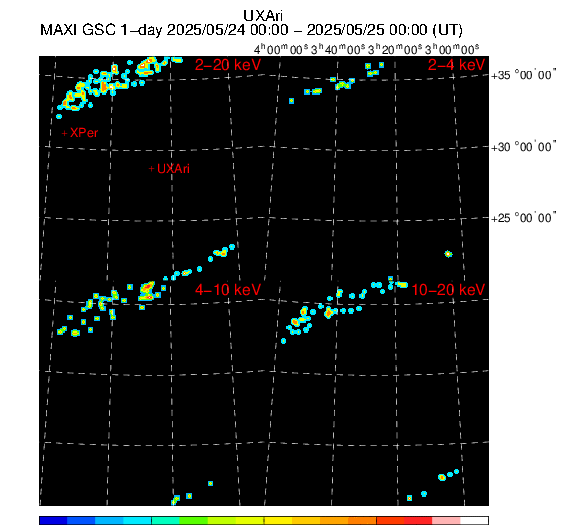Viewport: 570px width, 526px height.
Task: Click the pink color bar segment
Action: 446,520
